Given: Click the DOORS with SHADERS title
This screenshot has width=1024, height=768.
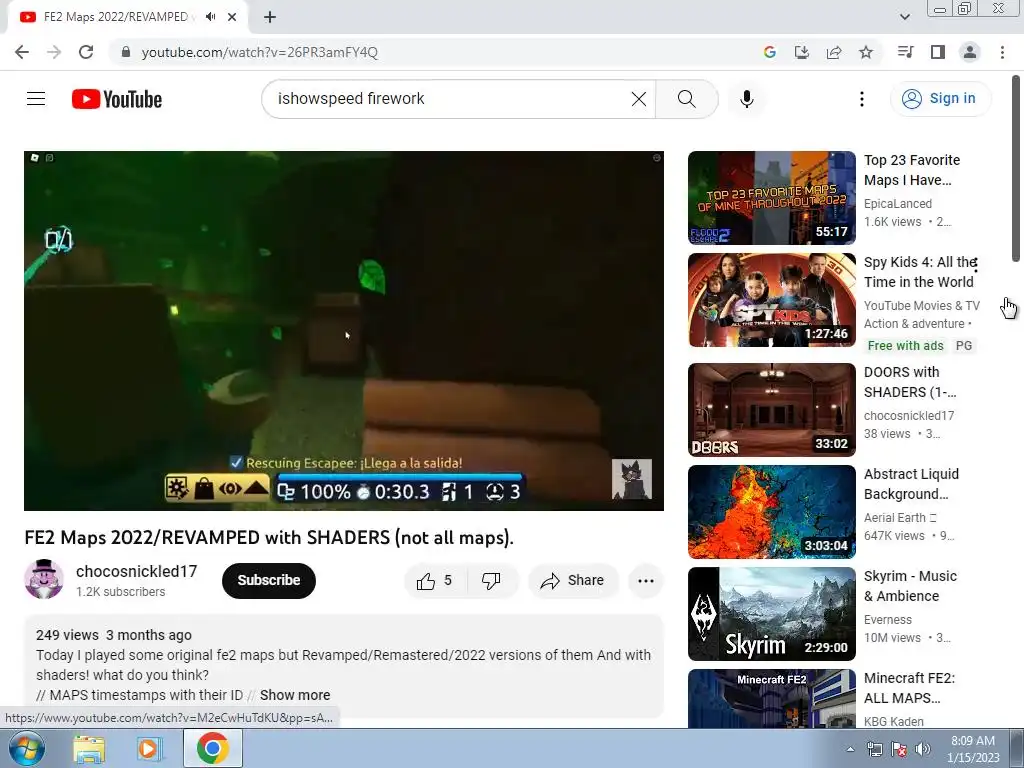Looking at the screenshot, I should 910,382.
